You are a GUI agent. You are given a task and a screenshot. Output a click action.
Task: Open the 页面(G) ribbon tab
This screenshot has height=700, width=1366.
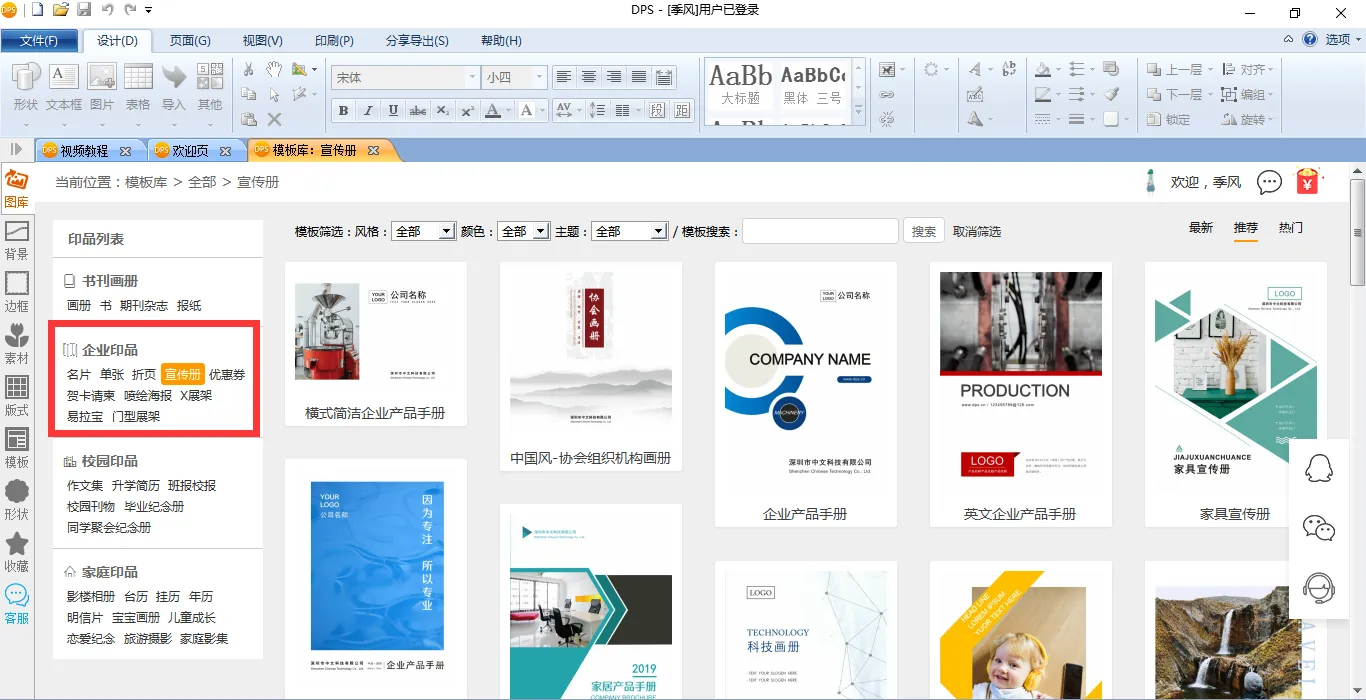pyautogui.click(x=190, y=40)
